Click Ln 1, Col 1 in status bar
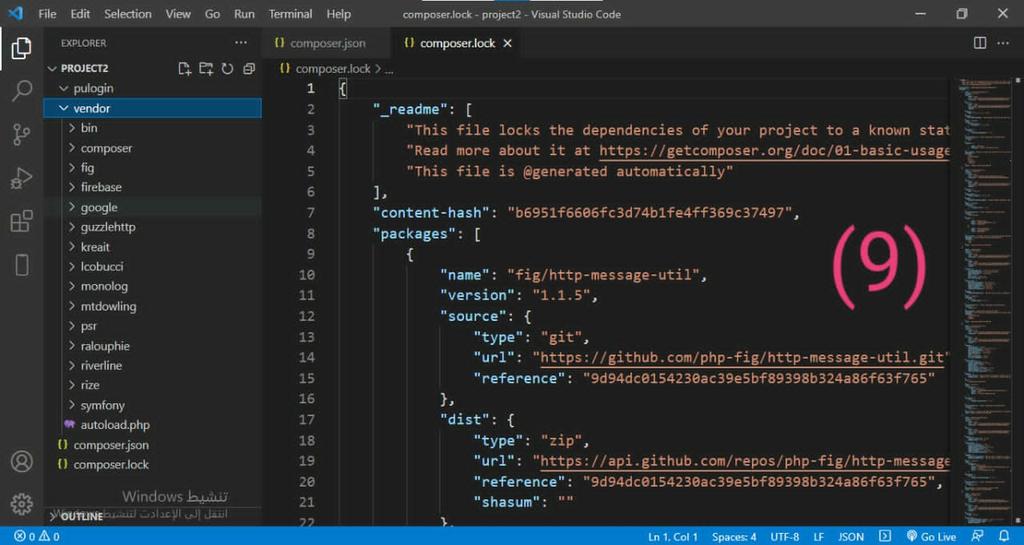1024x545 pixels. [673, 537]
